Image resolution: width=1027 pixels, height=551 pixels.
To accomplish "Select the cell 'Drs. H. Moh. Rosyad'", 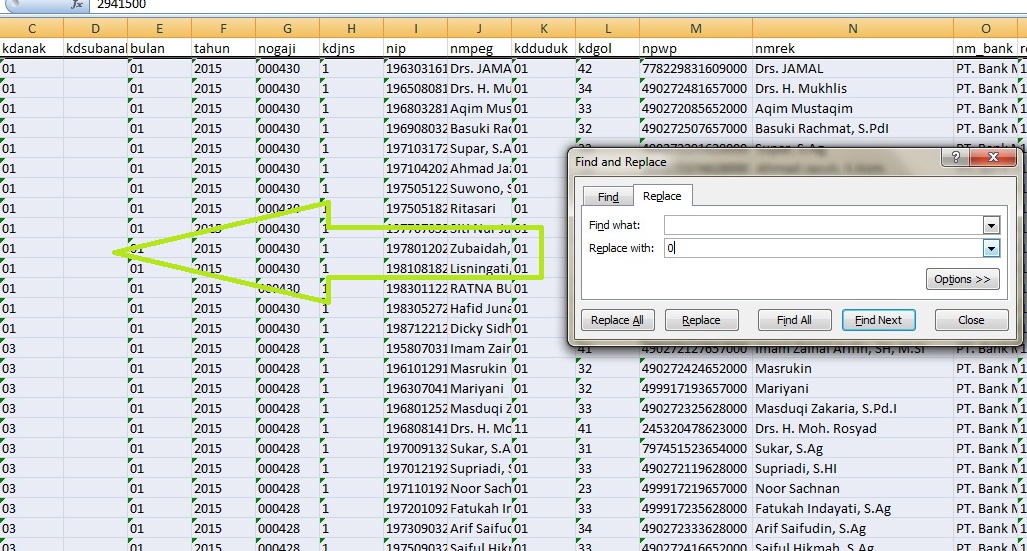I will pos(853,428).
